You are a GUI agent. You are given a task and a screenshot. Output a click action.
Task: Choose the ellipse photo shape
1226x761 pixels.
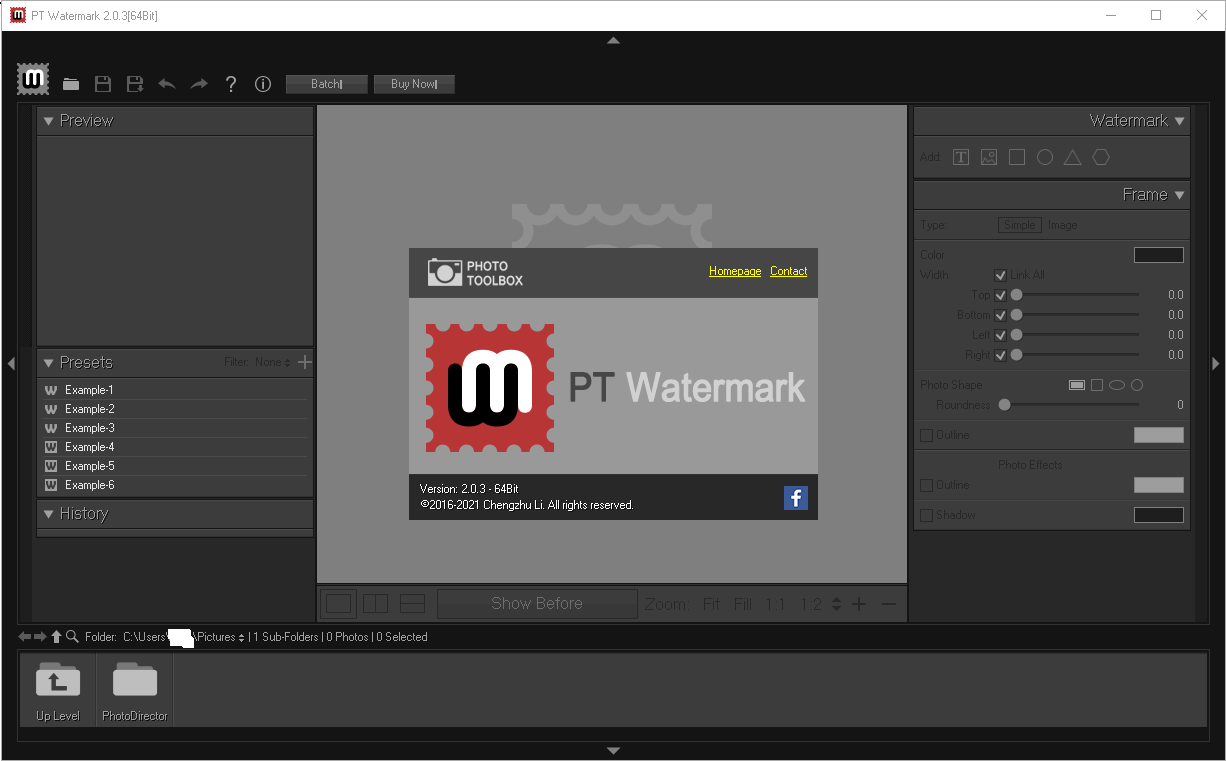click(1117, 385)
